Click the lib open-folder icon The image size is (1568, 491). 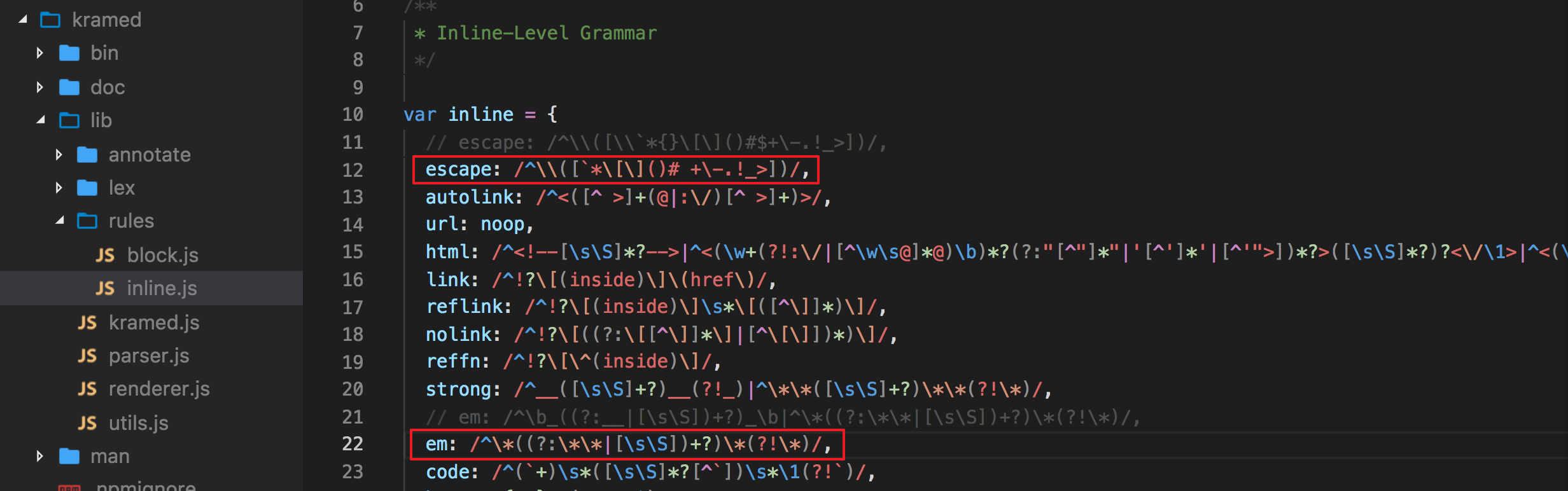coord(69,120)
